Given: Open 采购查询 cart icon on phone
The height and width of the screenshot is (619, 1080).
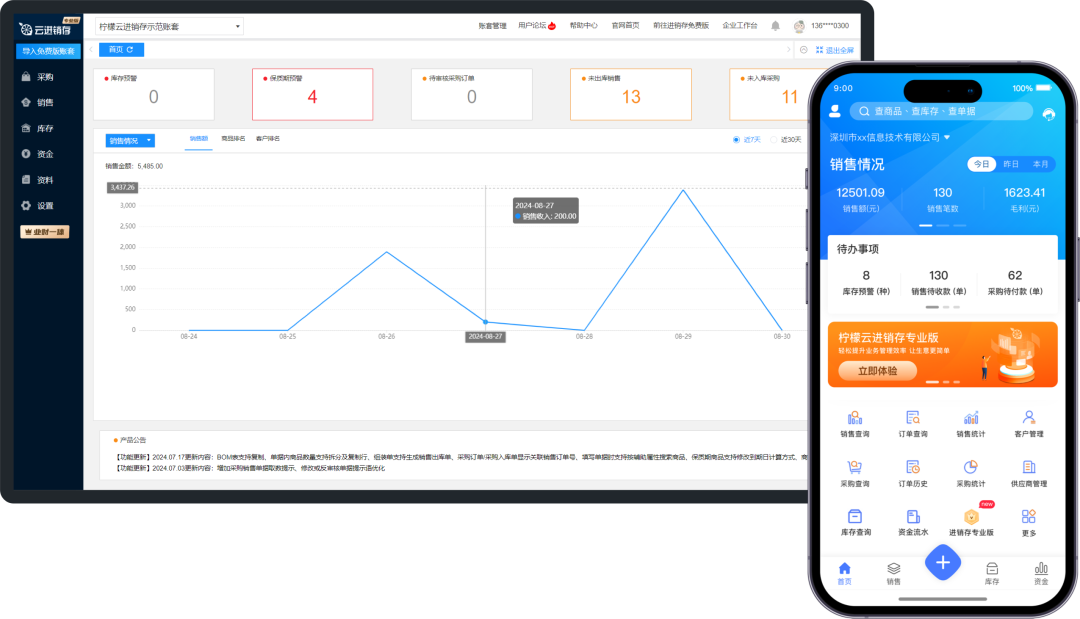Looking at the screenshot, I should coord(855,468).
